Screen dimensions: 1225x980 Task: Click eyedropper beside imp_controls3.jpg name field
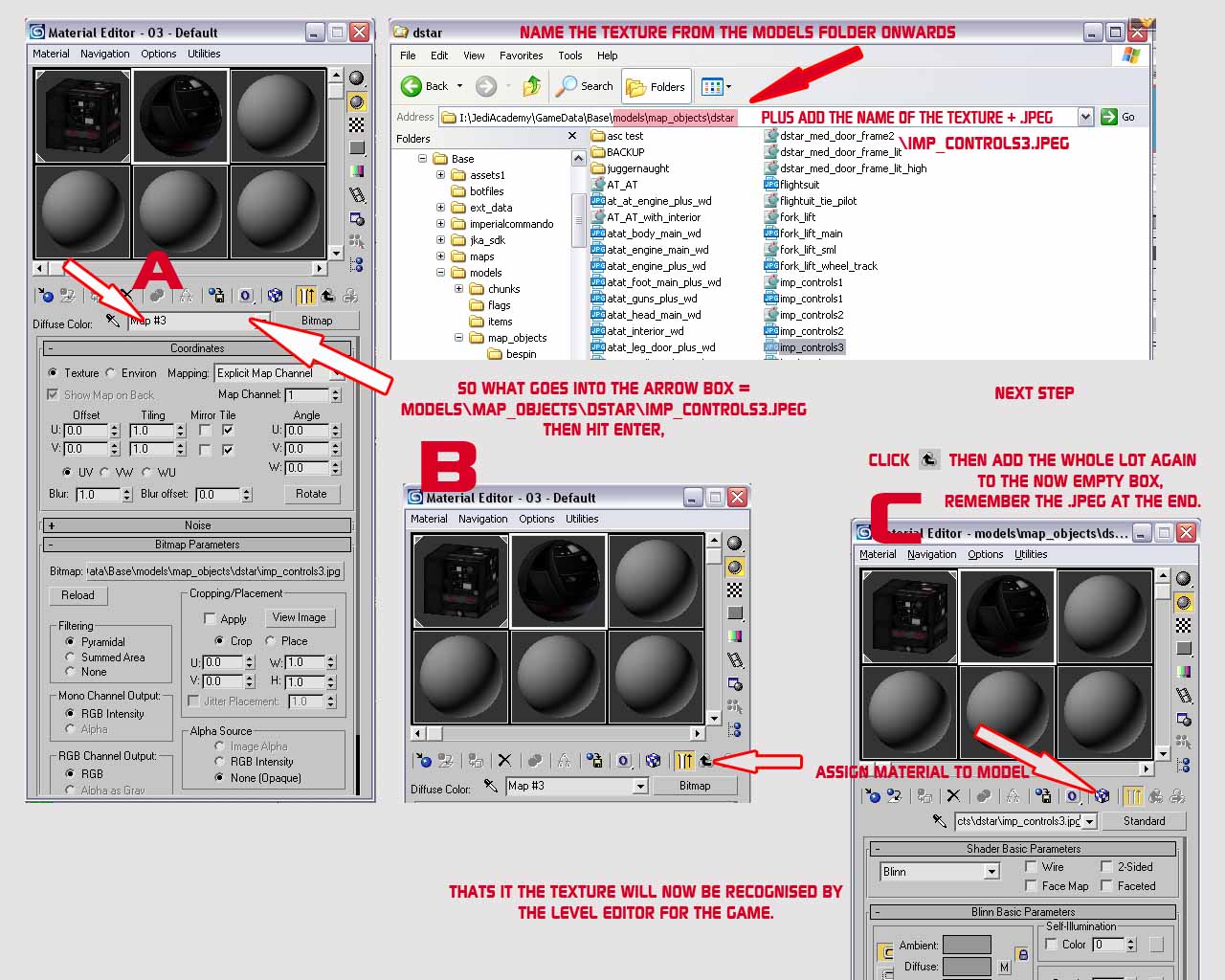click(x=941, y=821)
